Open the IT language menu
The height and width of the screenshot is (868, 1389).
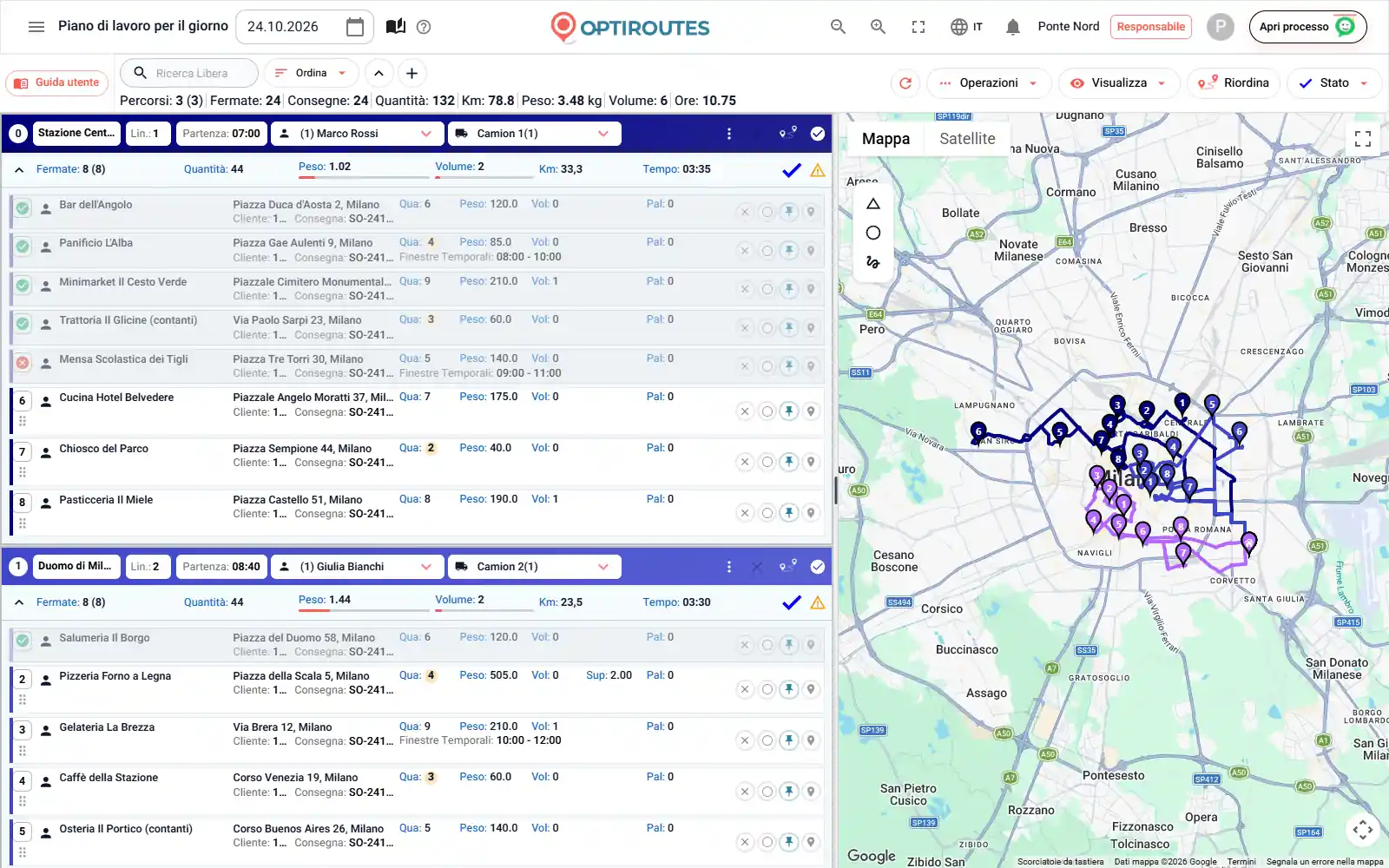(x=966, y=27)
